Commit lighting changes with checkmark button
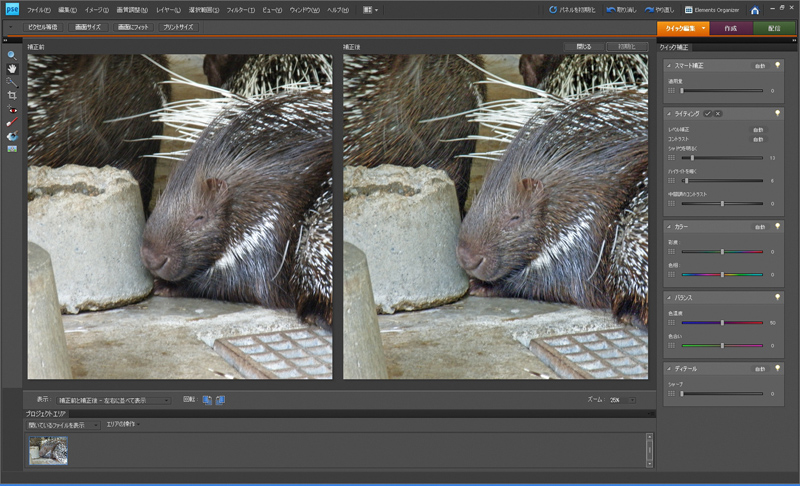Image resolution: width=800 pixels, height=486 pixels. (x=707, y=114)
